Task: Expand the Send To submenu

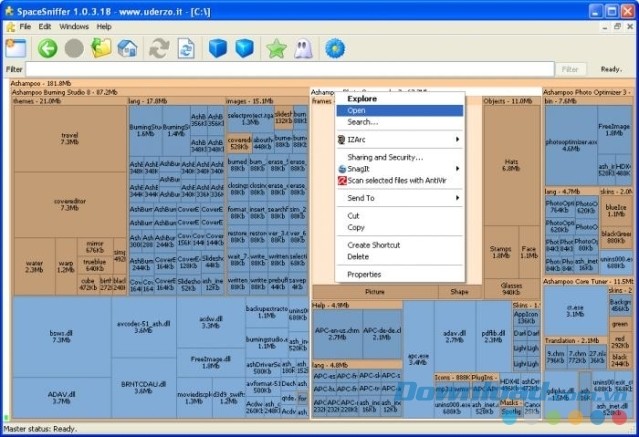Action: [399, 198]
